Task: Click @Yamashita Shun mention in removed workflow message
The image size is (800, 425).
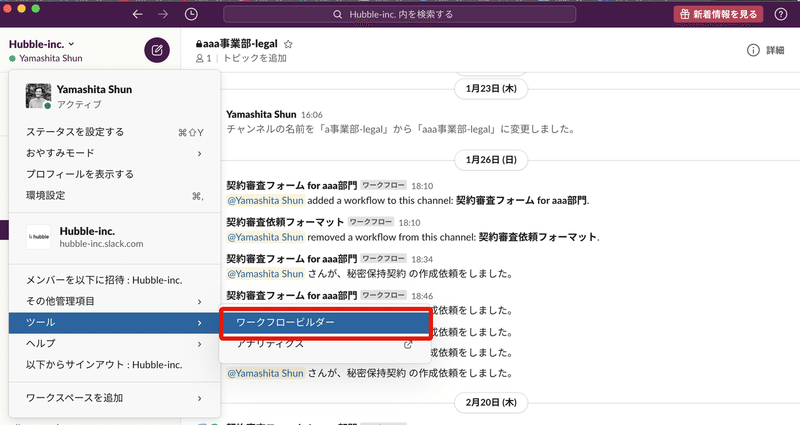Action: [265, 237]
